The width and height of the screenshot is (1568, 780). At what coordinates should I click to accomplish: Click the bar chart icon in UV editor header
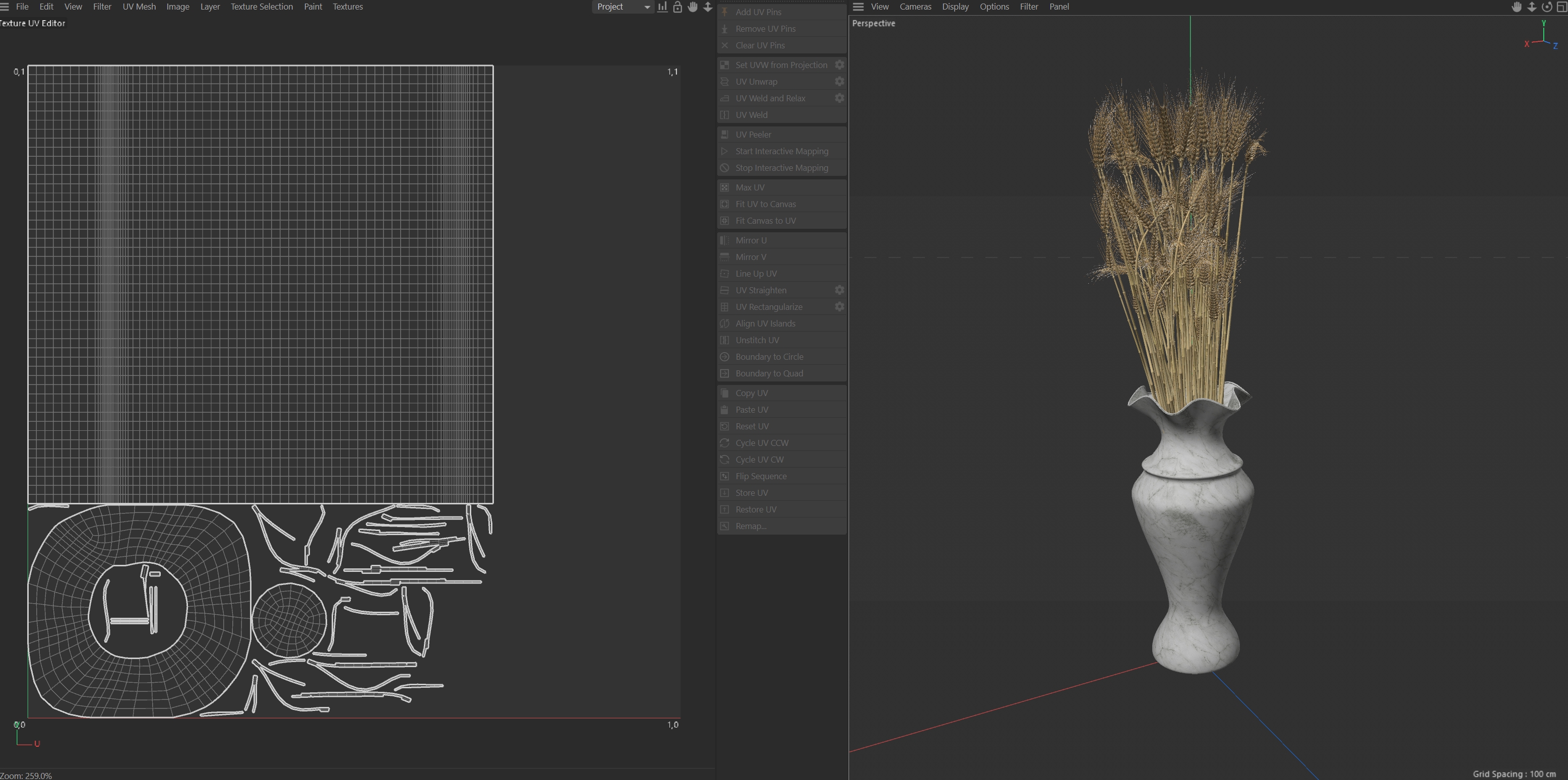(x=662, y=7)
